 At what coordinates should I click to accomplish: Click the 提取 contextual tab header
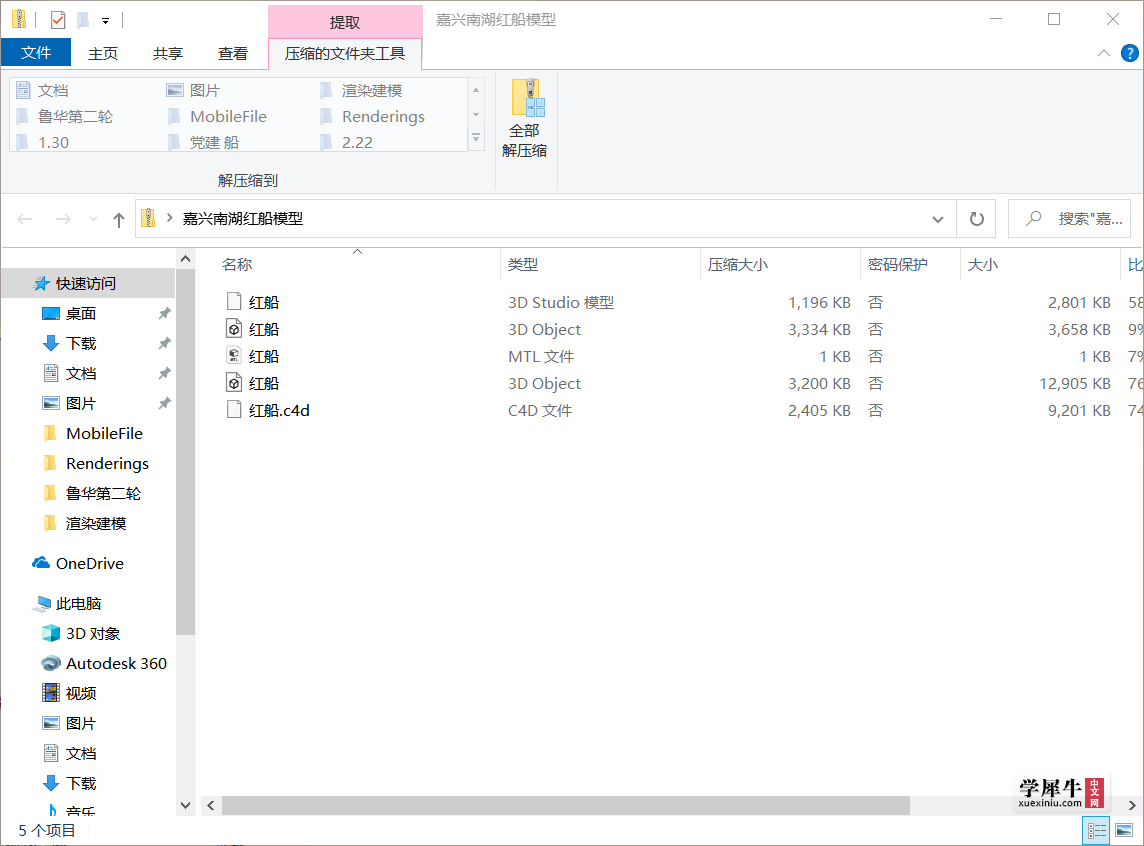point(345,22)
